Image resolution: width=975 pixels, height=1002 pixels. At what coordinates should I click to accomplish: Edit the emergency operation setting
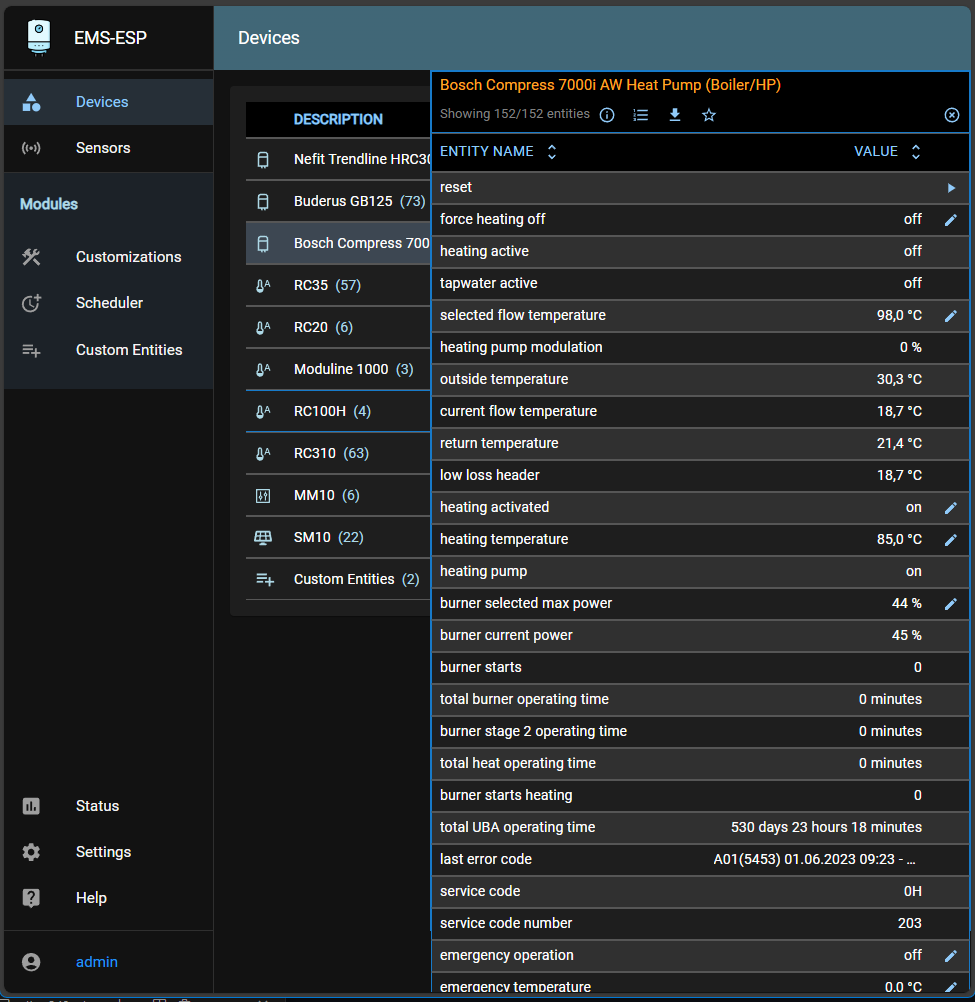[951, 956]
